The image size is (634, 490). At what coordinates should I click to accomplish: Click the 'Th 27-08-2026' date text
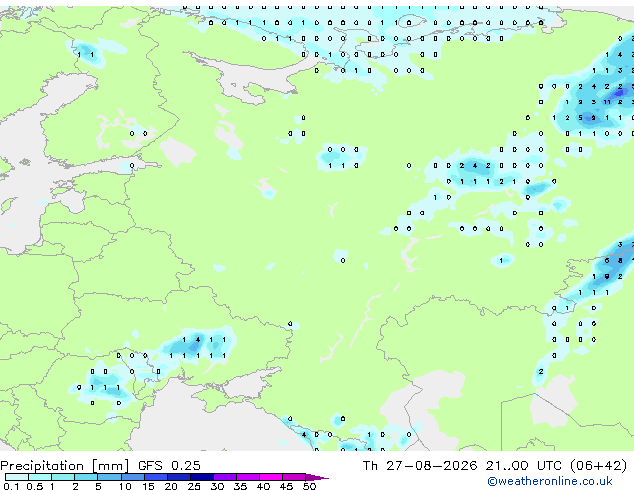[x=420, y=465]
